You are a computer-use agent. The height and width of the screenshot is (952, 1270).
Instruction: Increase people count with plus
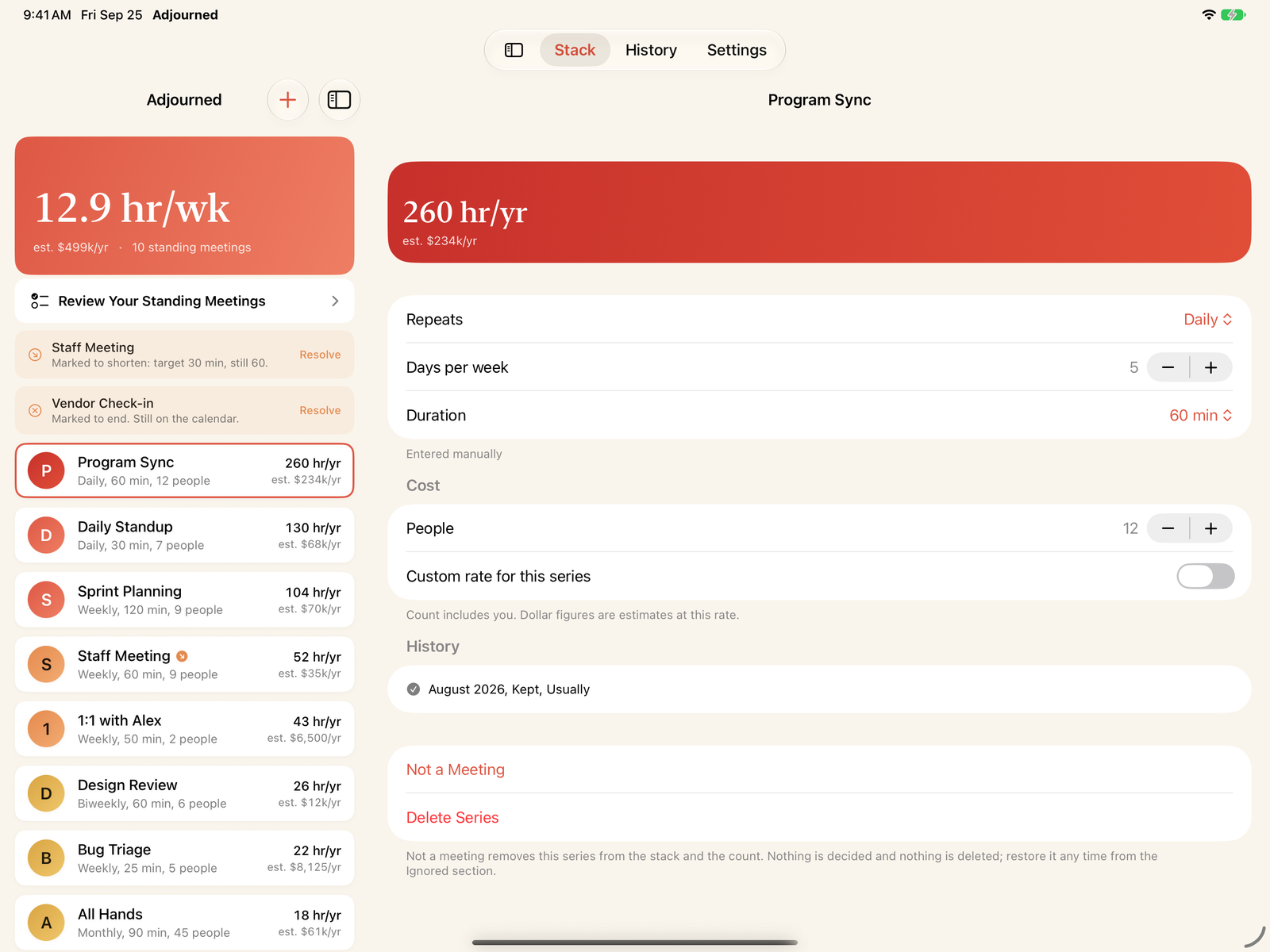pyautogui.click(x=1211, y=528)
